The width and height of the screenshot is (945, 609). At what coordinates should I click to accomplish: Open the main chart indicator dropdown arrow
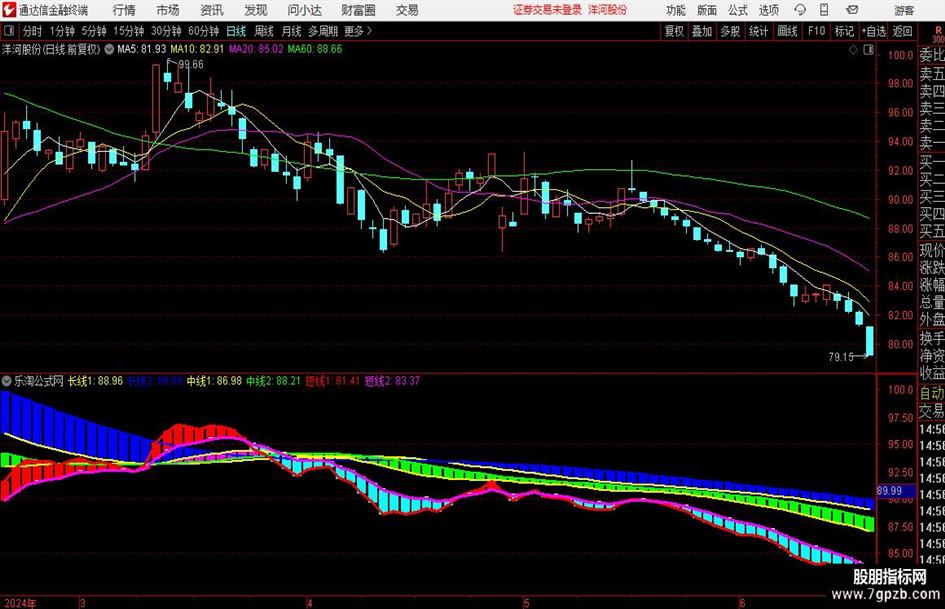click(108, 49)
